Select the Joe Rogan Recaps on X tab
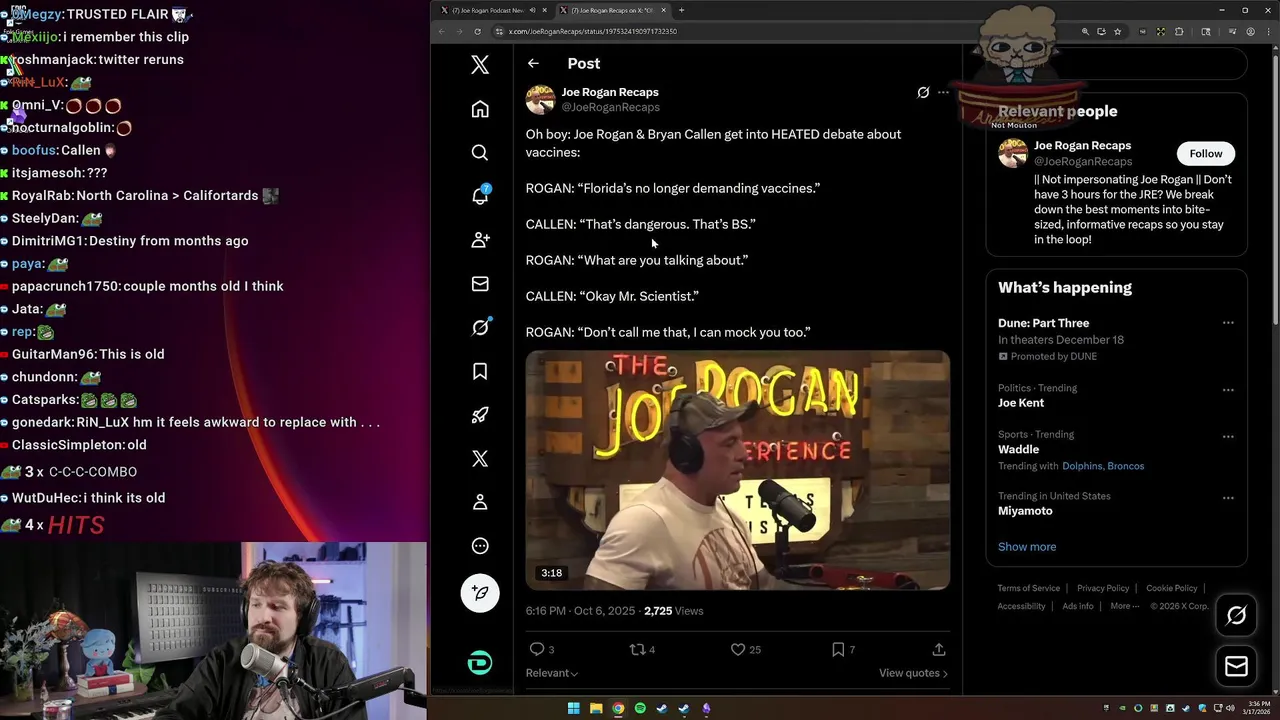Screen dimensions: 1280x720 pyautogui.click(x=612, y=10)
